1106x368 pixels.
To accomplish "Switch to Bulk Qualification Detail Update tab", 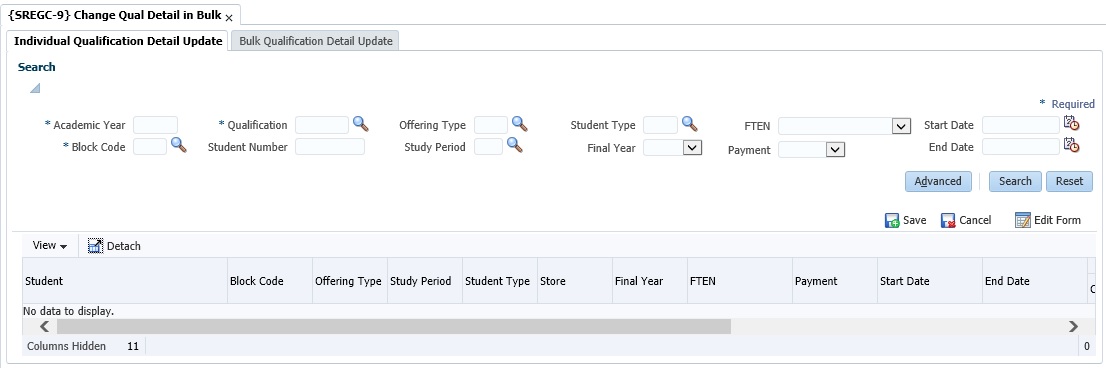I will 315,41.
